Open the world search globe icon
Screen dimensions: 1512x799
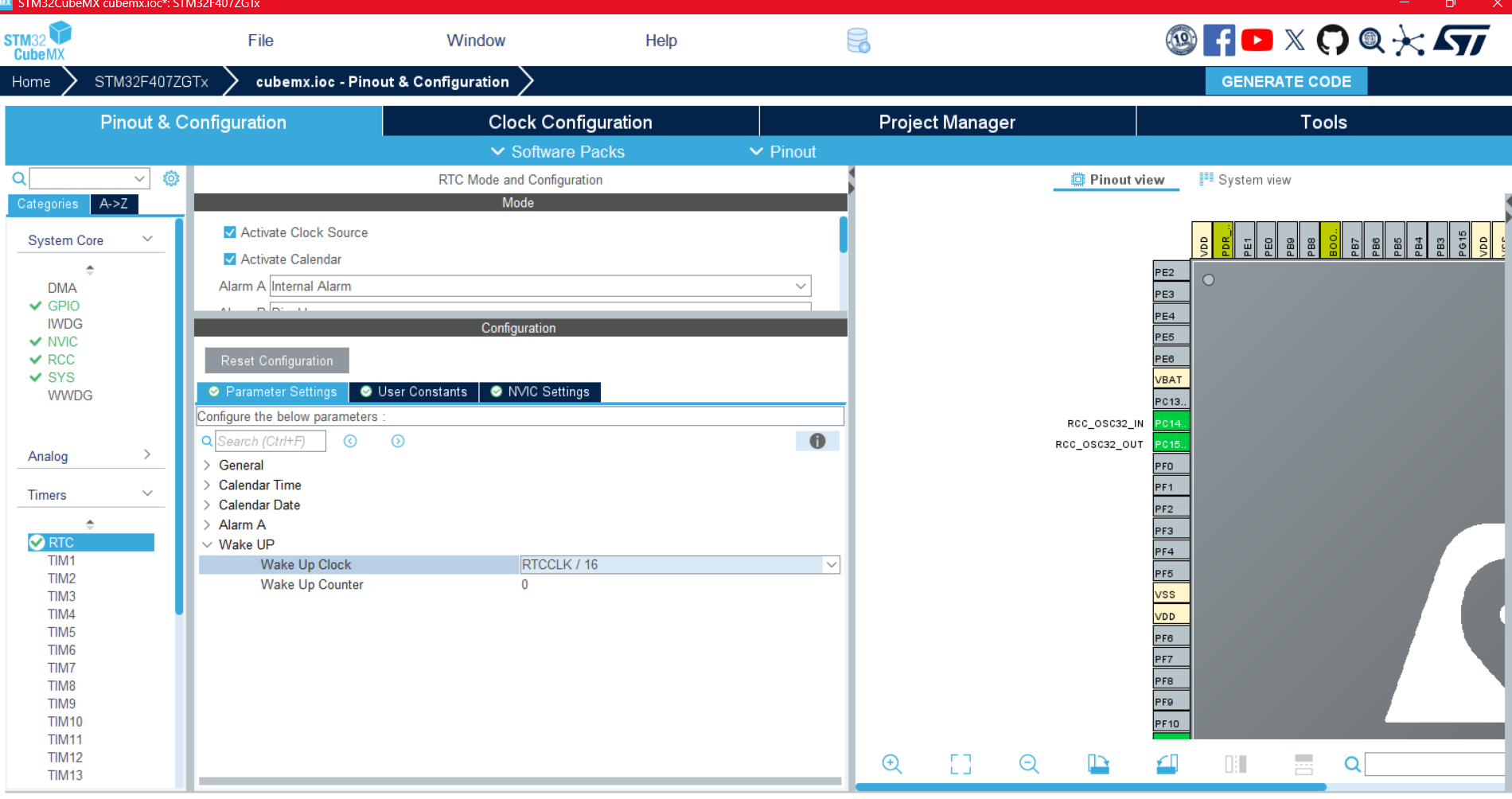(1371, 40)
